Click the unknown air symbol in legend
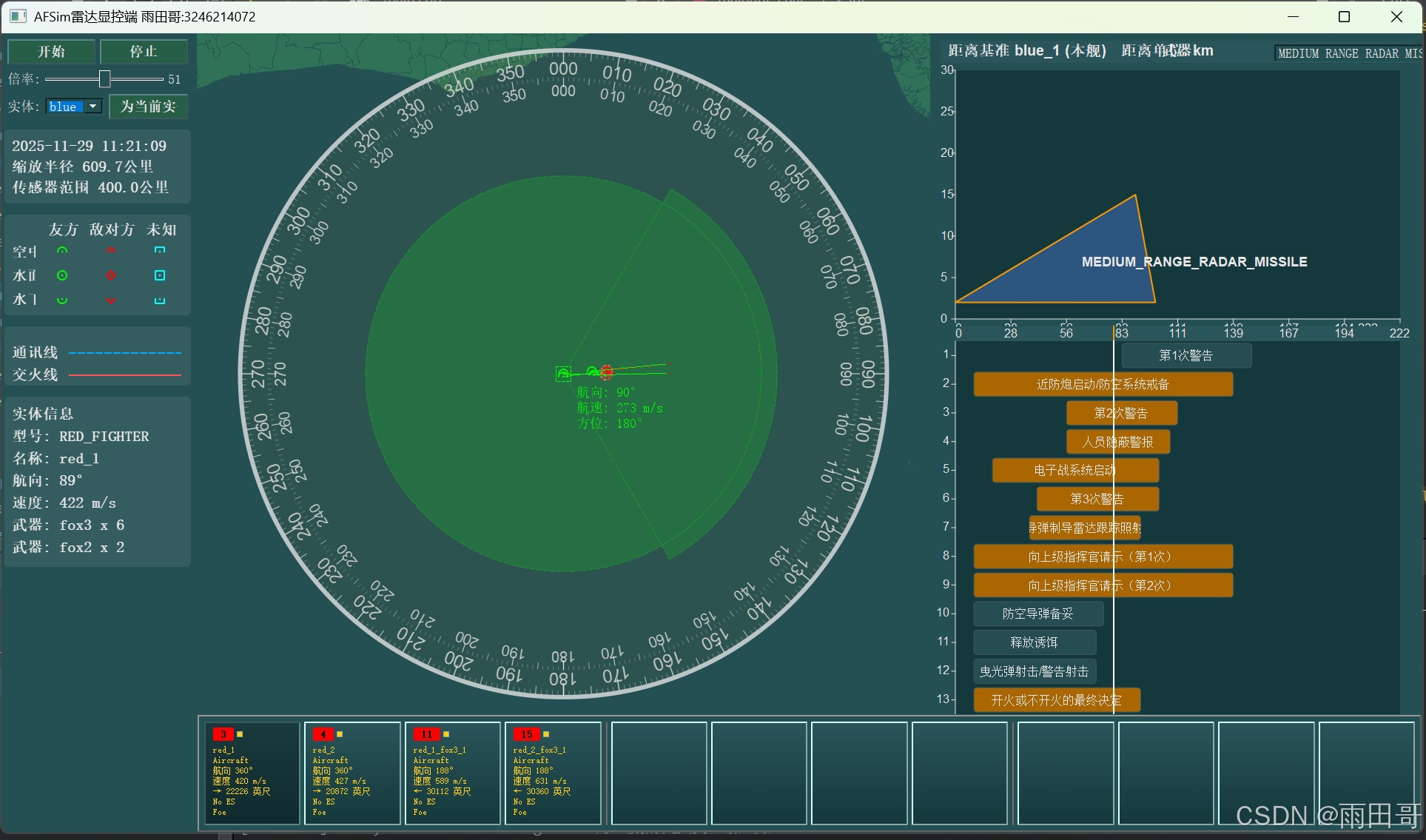This screenshot has width=1426, height=840. coord(159,252)
